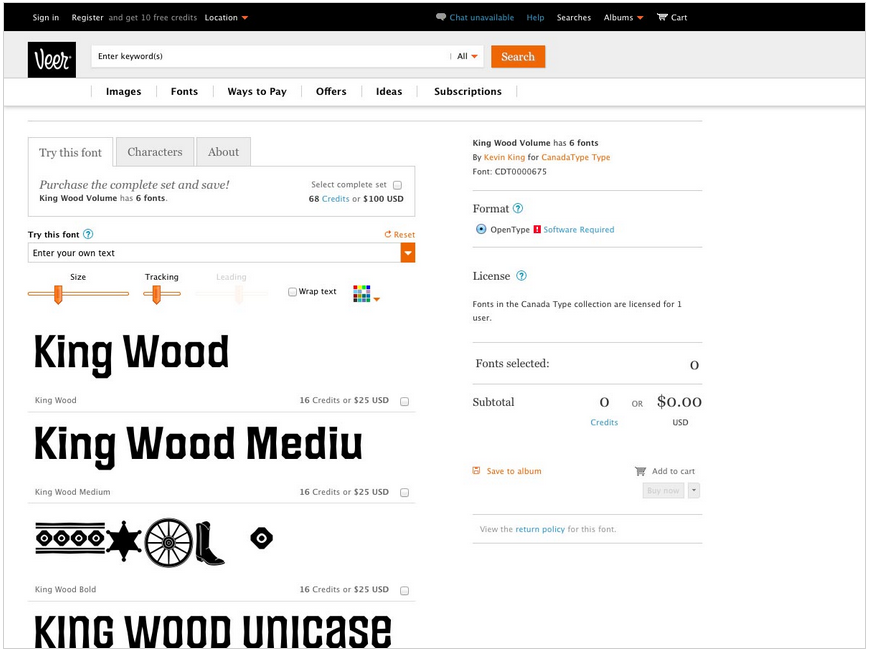The image size is (874, 657).
Task: Click the Kevin King designer link
Action: [x=504, y=157]
